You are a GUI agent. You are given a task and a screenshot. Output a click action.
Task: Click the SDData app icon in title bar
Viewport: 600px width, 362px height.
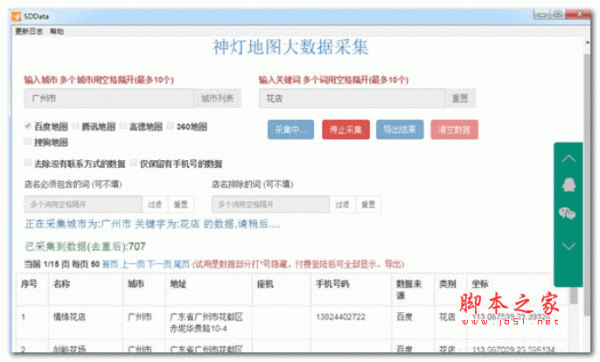point(16,16)
